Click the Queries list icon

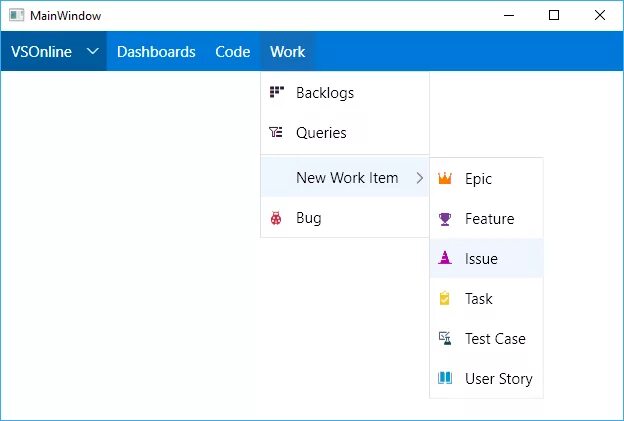tap(276, 133)
